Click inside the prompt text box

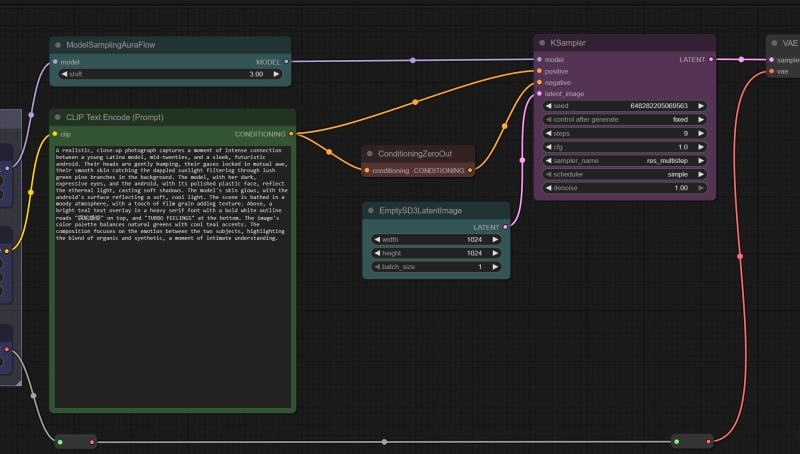coord(172,300)
